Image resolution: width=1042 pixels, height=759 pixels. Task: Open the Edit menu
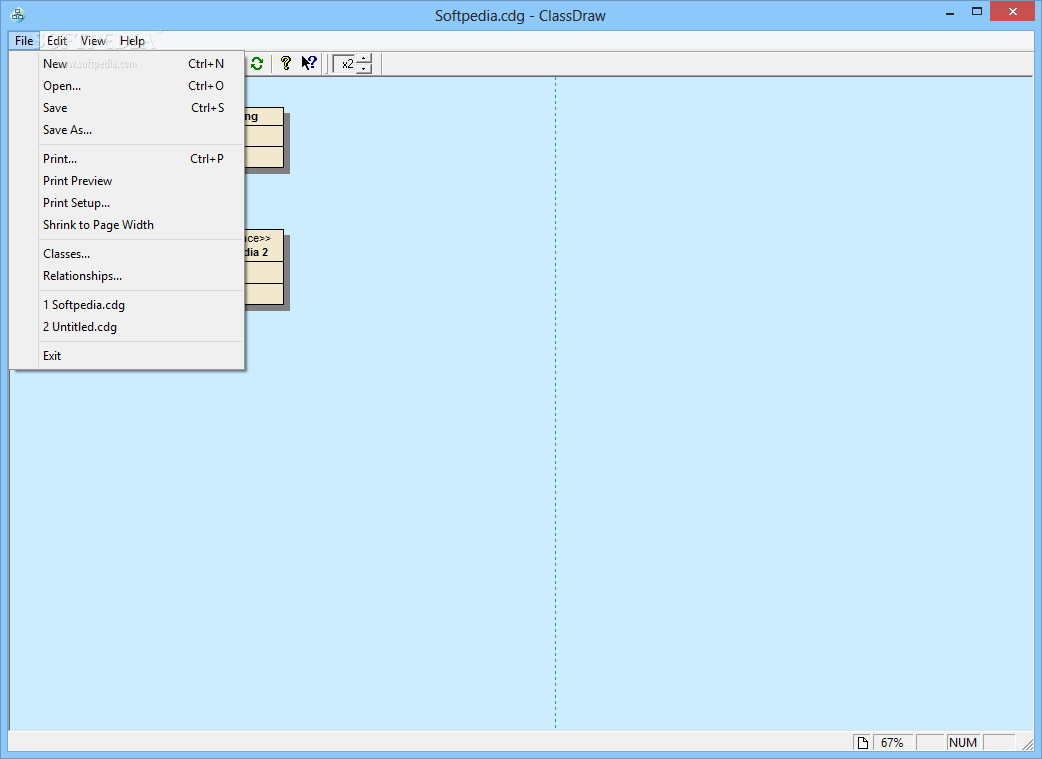[57, 41]
